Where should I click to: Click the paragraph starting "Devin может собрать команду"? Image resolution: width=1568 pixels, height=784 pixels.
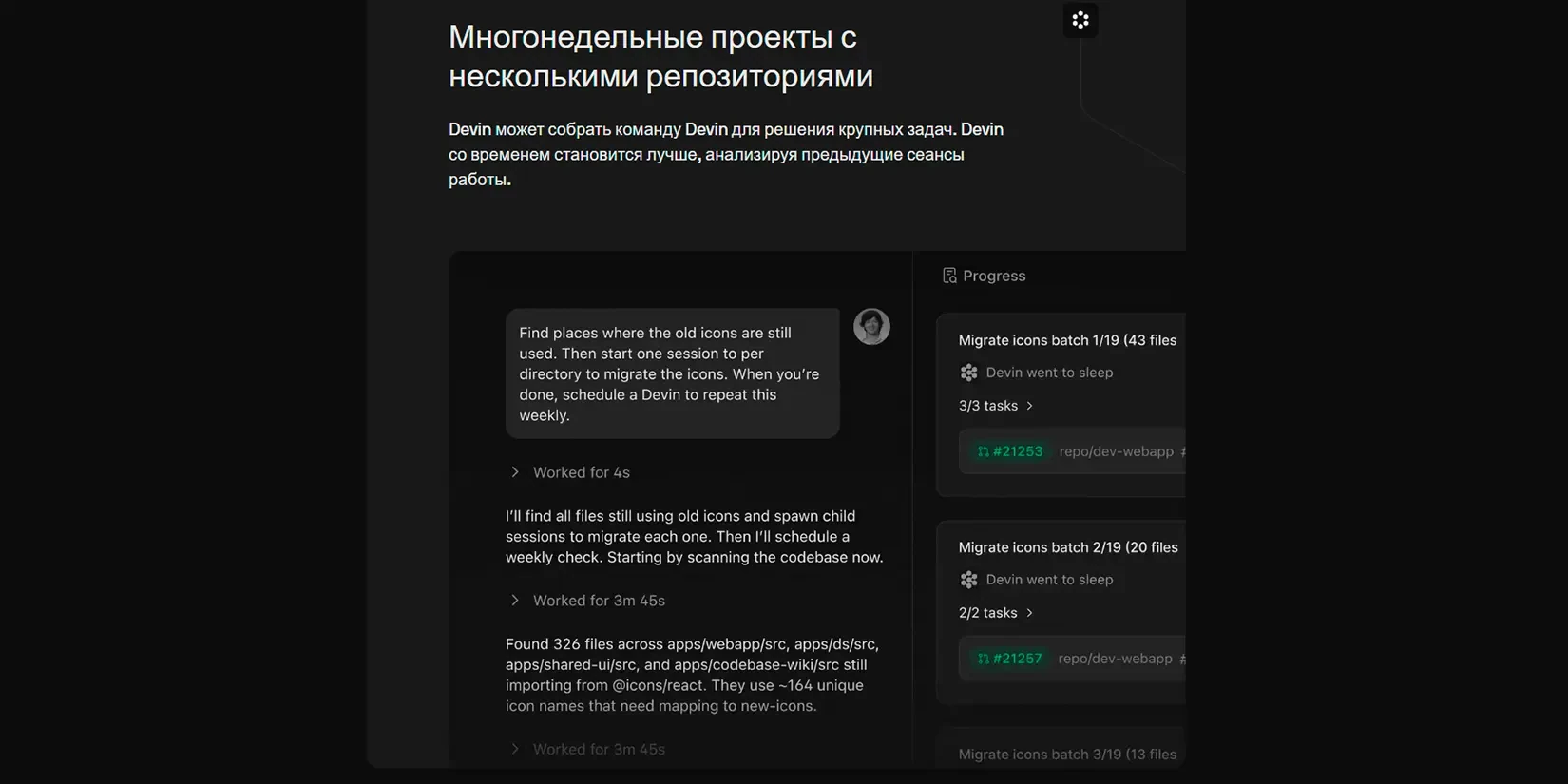tap(726, 154)
